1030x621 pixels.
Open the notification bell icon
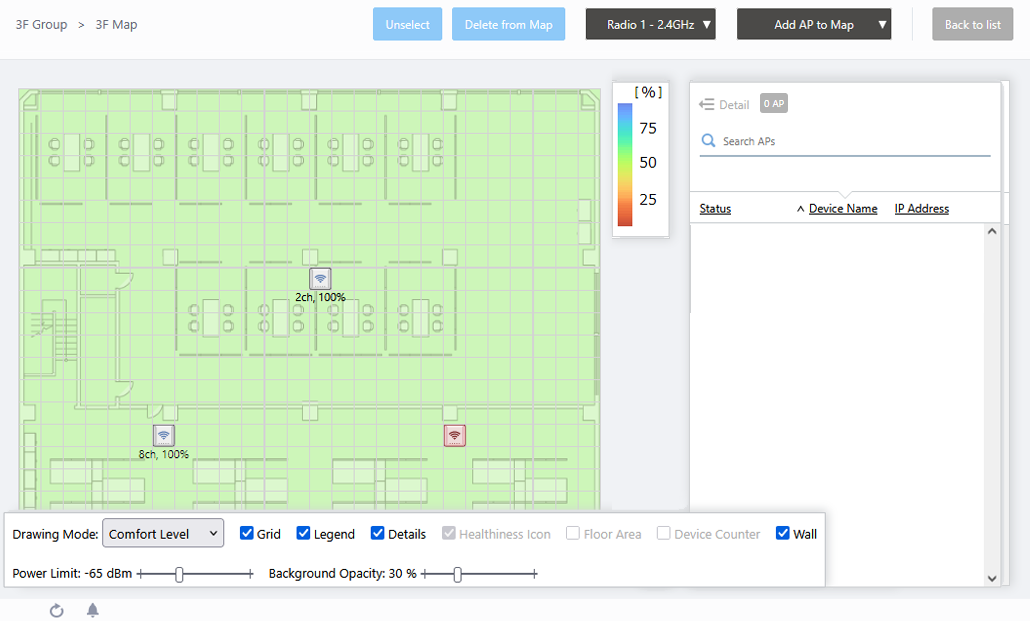coord(93,610)
